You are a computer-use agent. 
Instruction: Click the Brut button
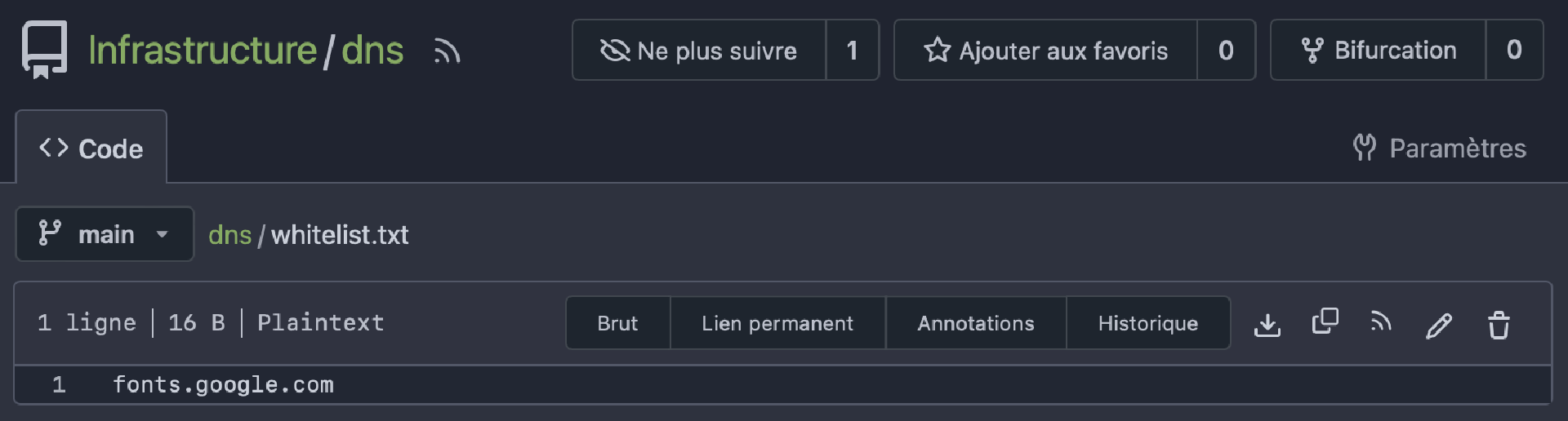617,323
